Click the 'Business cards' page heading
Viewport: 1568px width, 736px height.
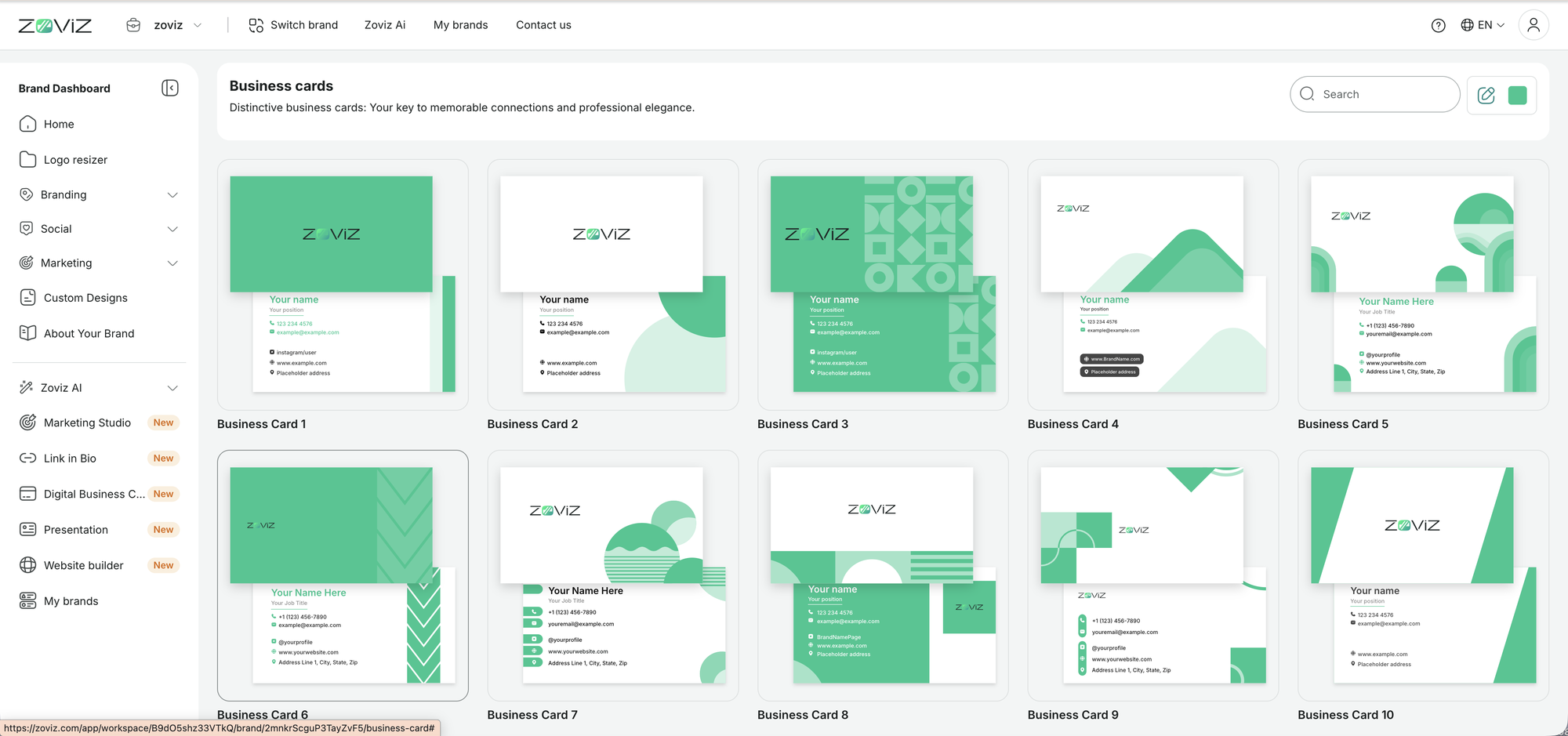[x=281, y=86]
